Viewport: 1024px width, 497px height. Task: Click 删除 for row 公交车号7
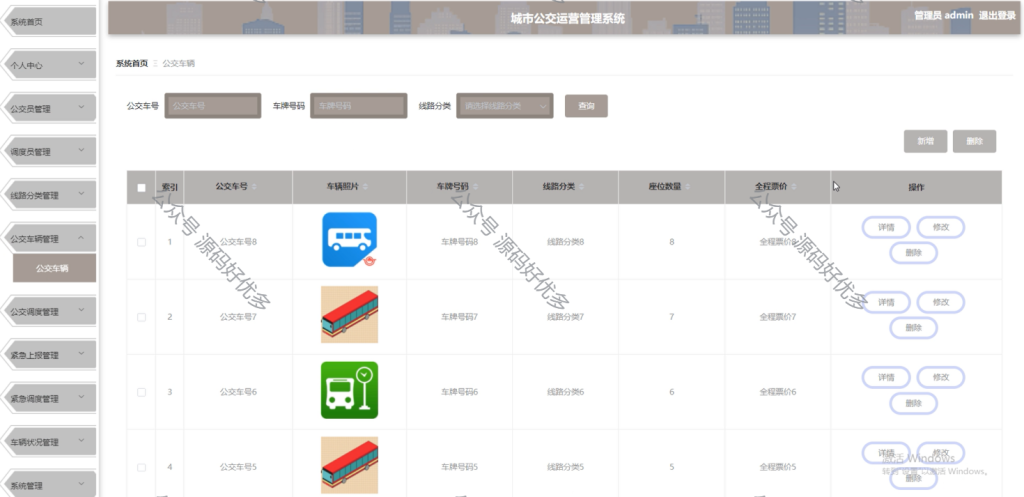(x=913, y=329)
